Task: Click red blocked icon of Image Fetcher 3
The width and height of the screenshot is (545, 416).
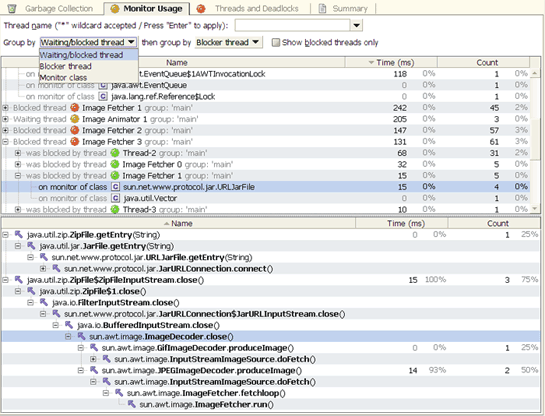Action: 74,142
